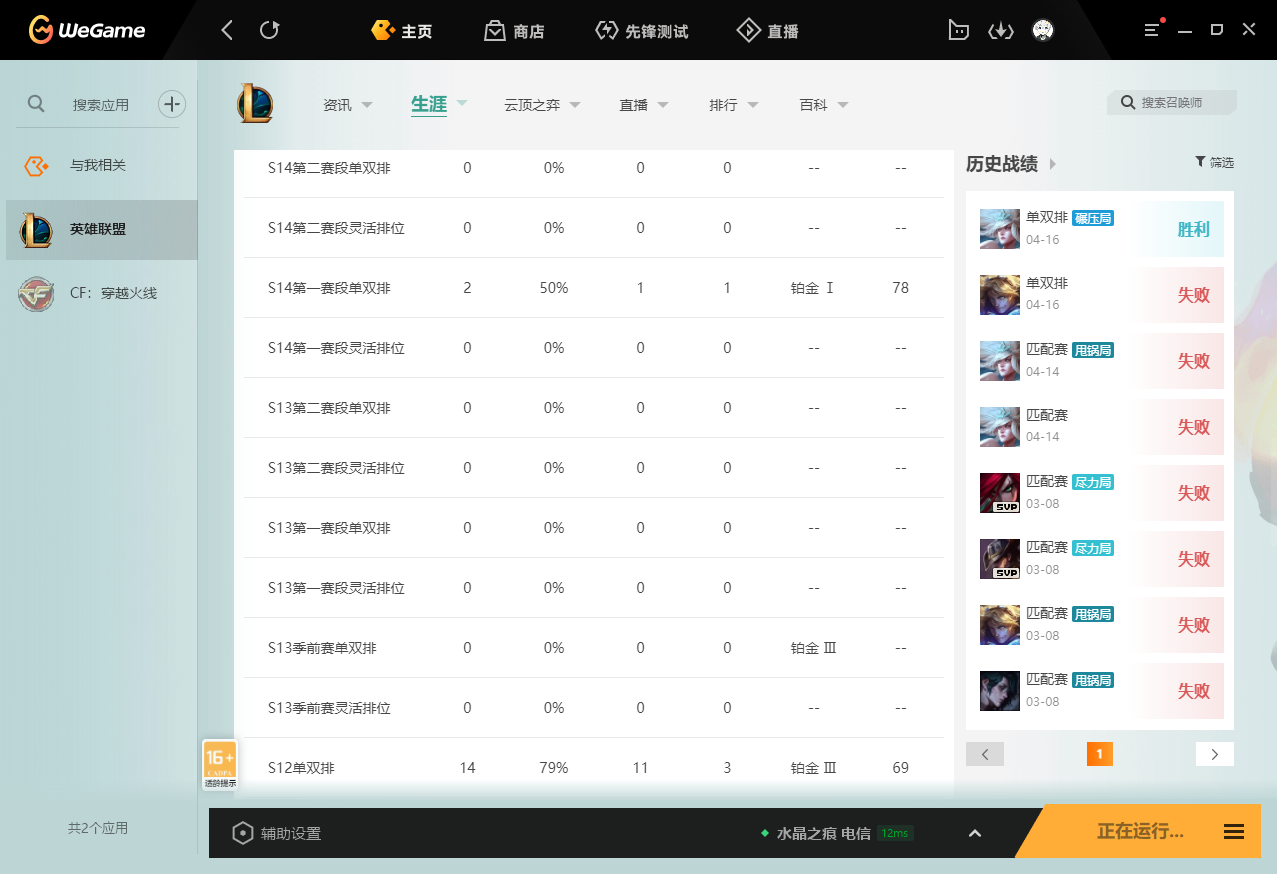Click the 搜索召唤师 search box
This screenshot has width=1277, height=874.
pyautogui.click(x=1172, y=103)
